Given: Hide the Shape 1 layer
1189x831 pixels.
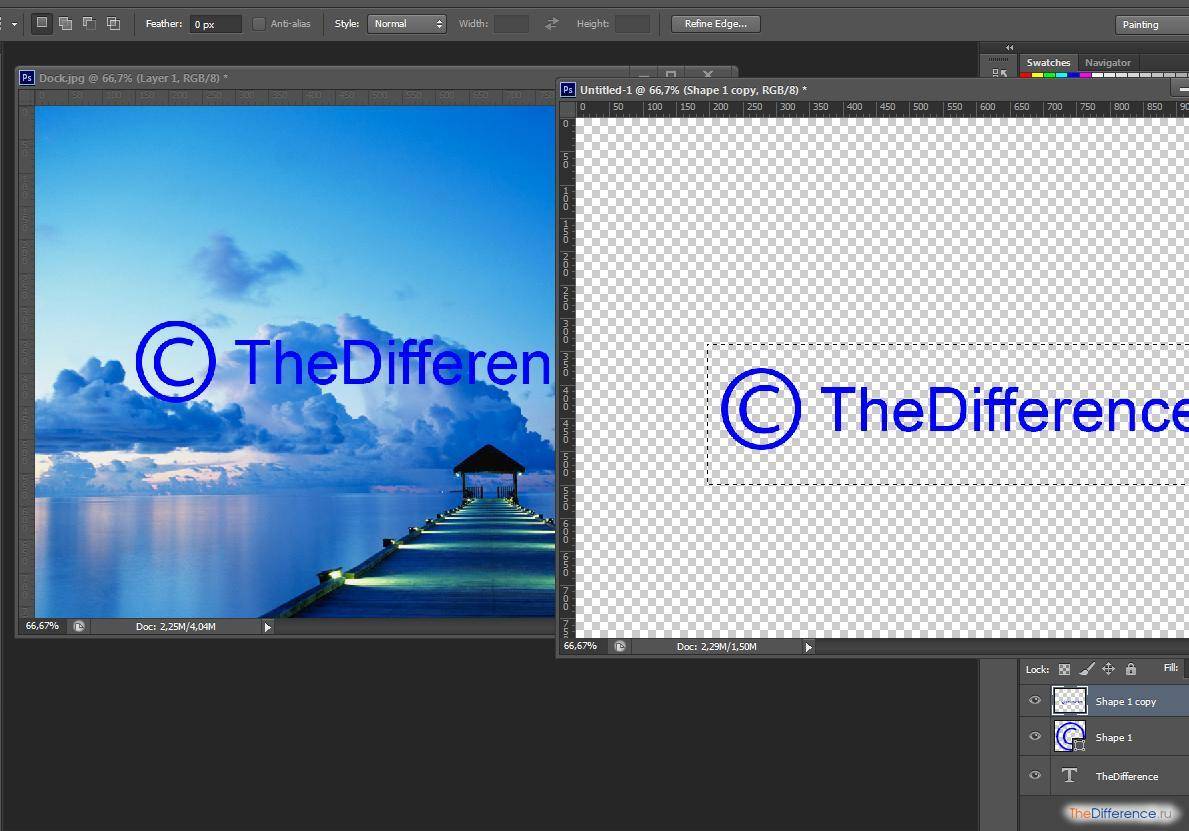Looking at the screenshot, I should pos(1035,736).
